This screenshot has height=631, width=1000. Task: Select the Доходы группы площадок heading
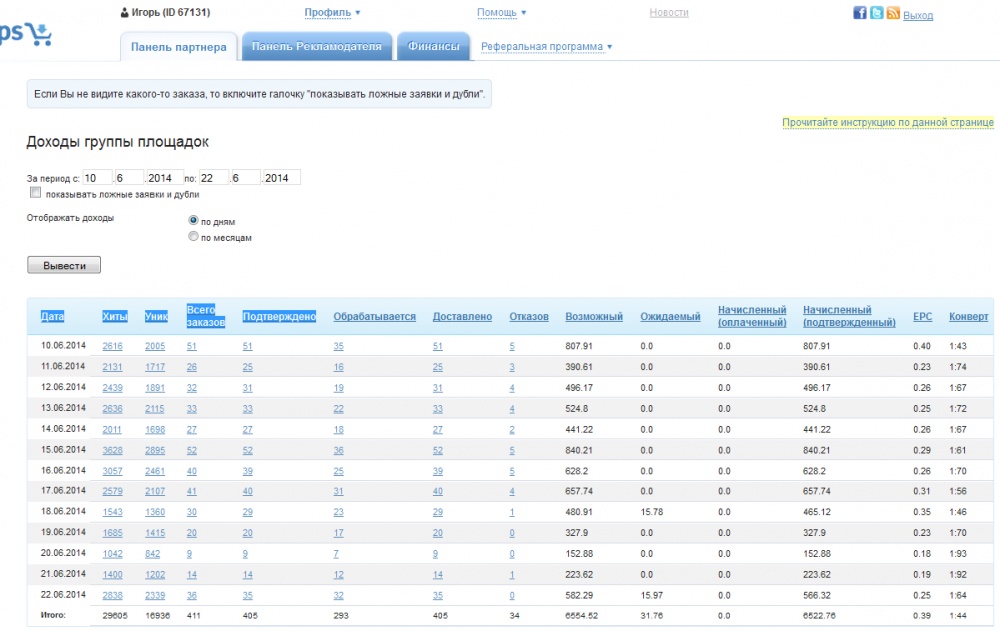pos(117,142)
